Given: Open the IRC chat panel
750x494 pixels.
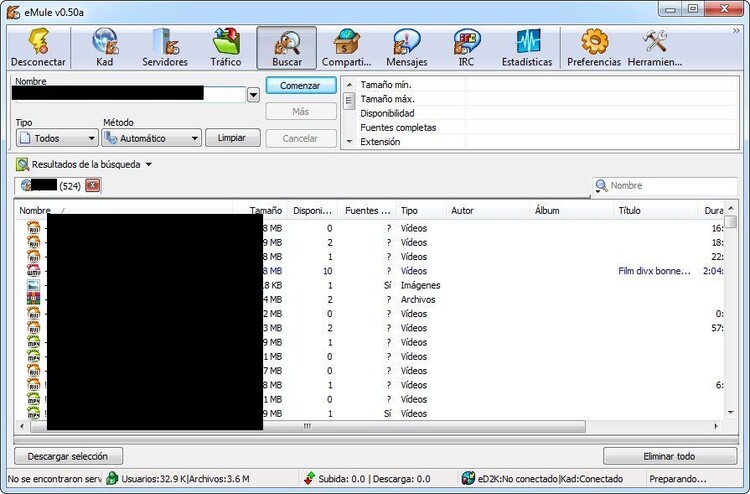Looking at the screenshot, I should tap(466, 48).
